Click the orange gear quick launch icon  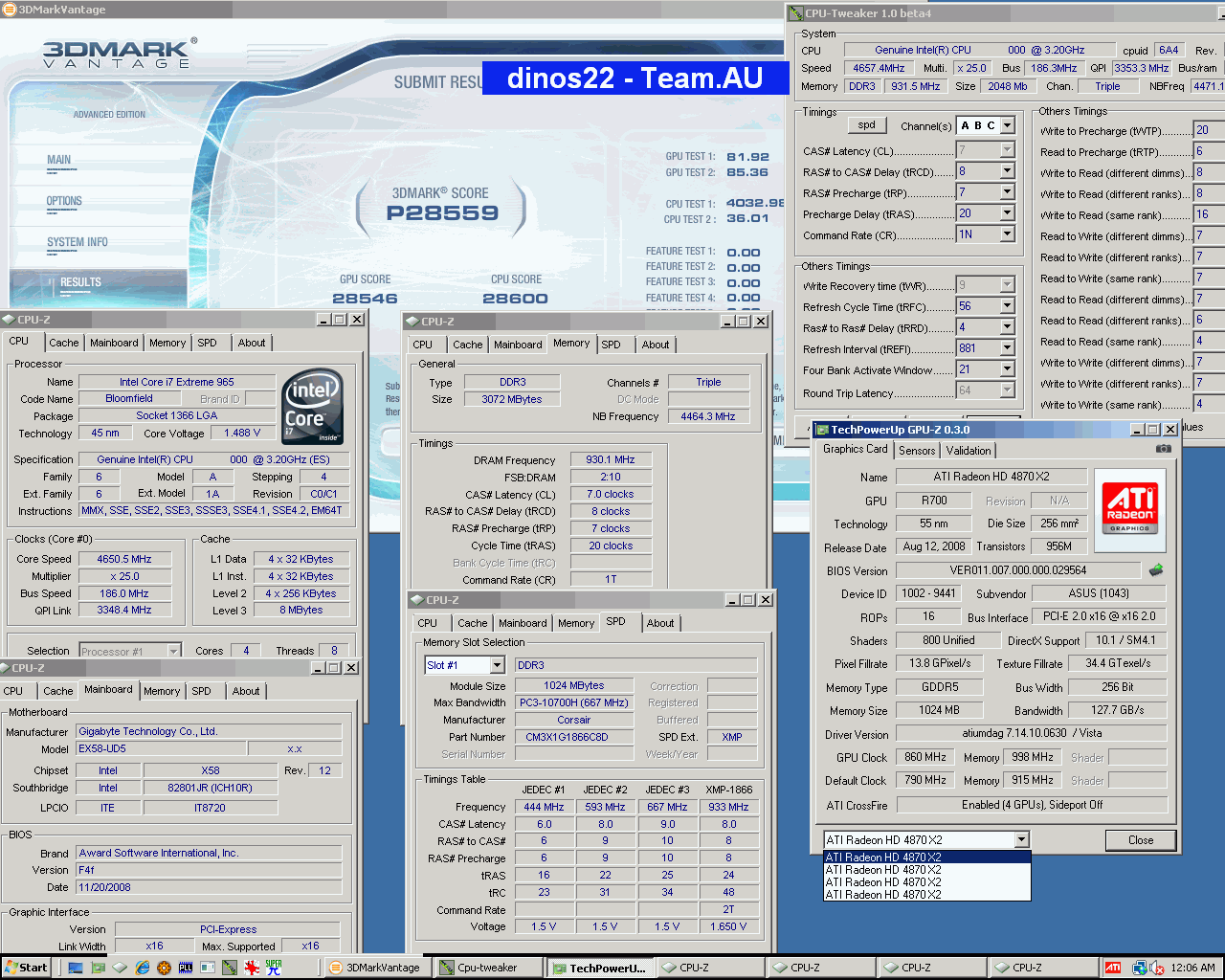[x=164, y=968]
